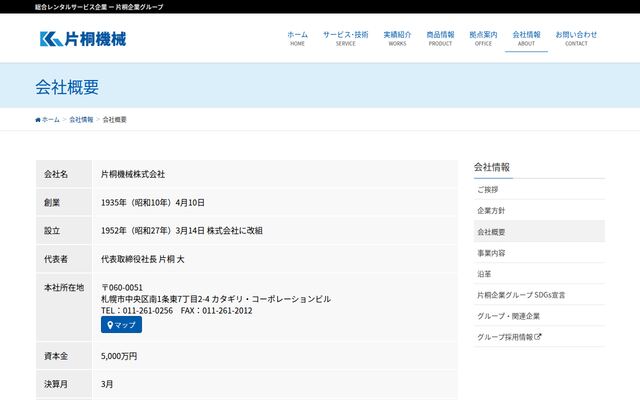Click the 5,000万円 capital value

(x=119, y=356)
